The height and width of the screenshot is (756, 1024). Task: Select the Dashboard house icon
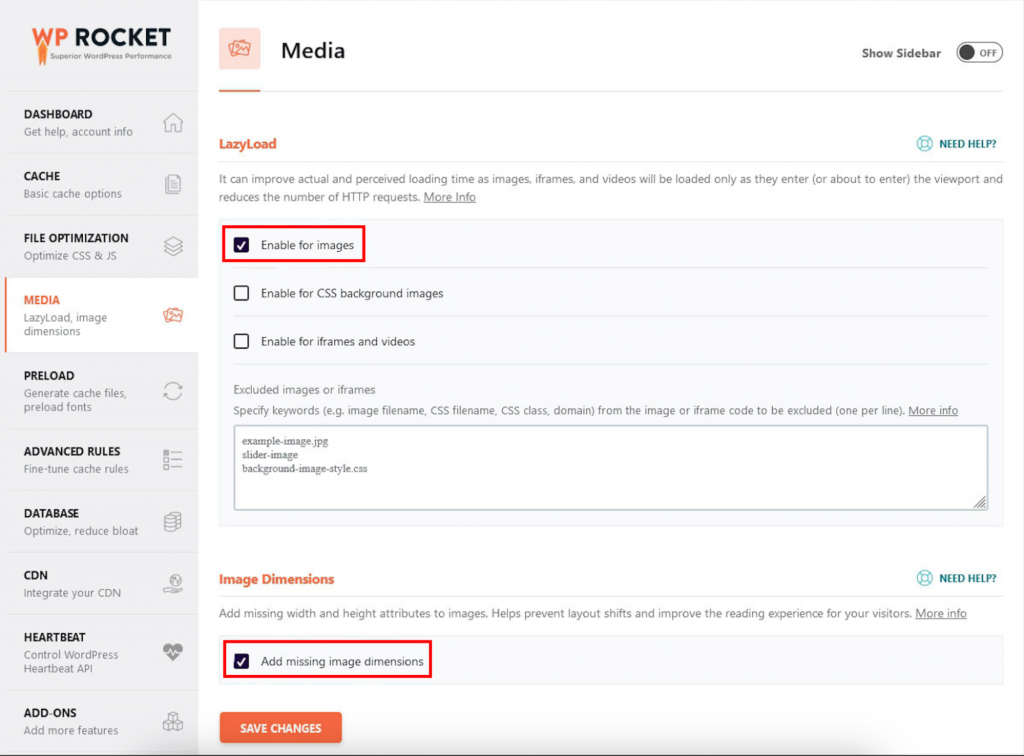click(x=172, y=122)
